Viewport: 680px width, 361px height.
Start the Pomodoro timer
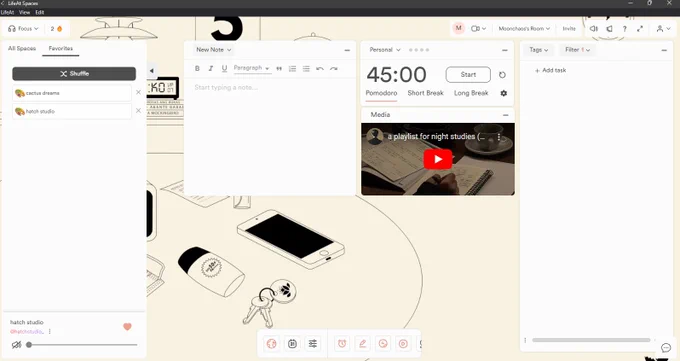point(468,75)
